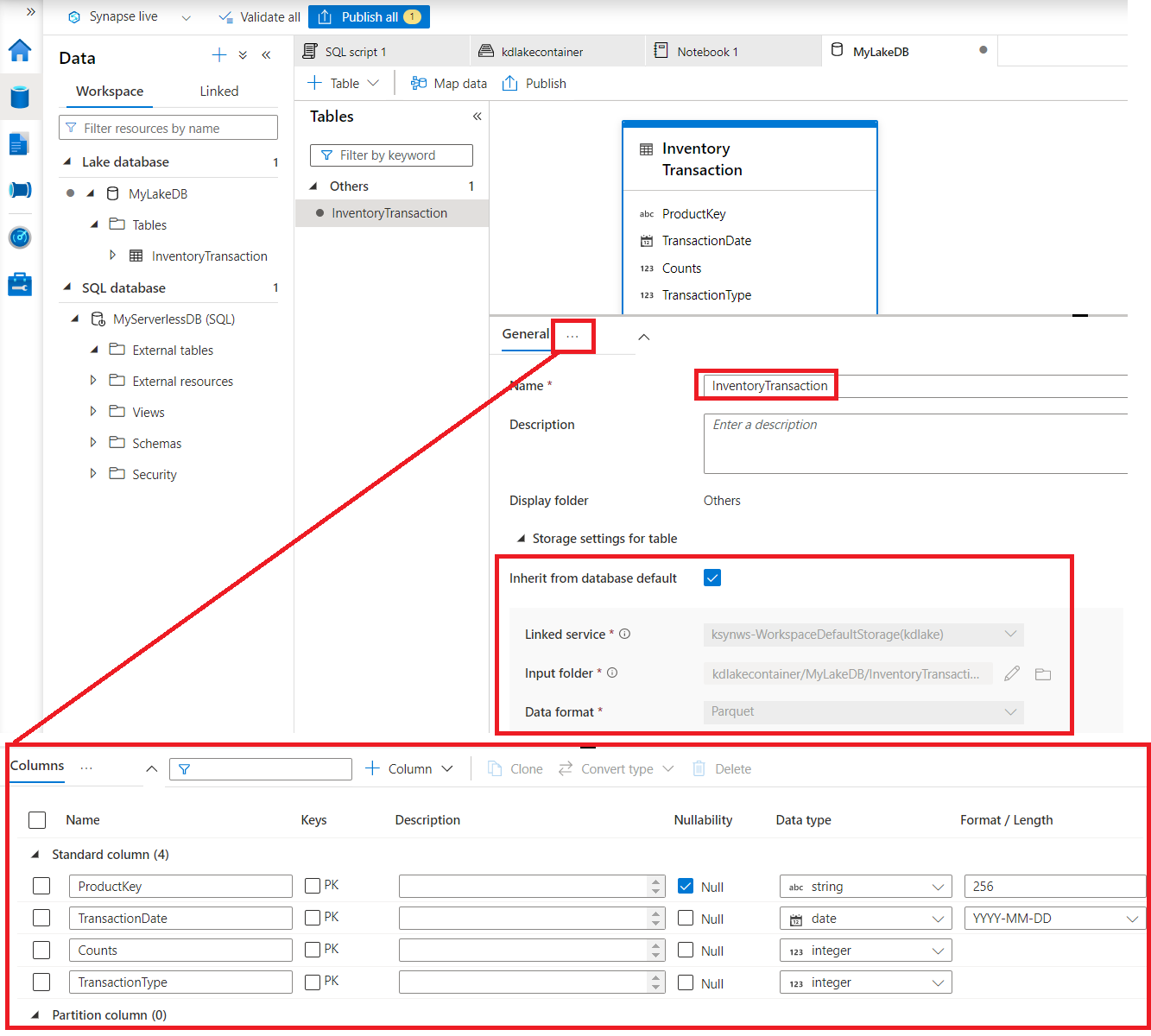Open the SQL script 1 tab
Viewport: 1151px width, 1036px height.
pos(382,52)
